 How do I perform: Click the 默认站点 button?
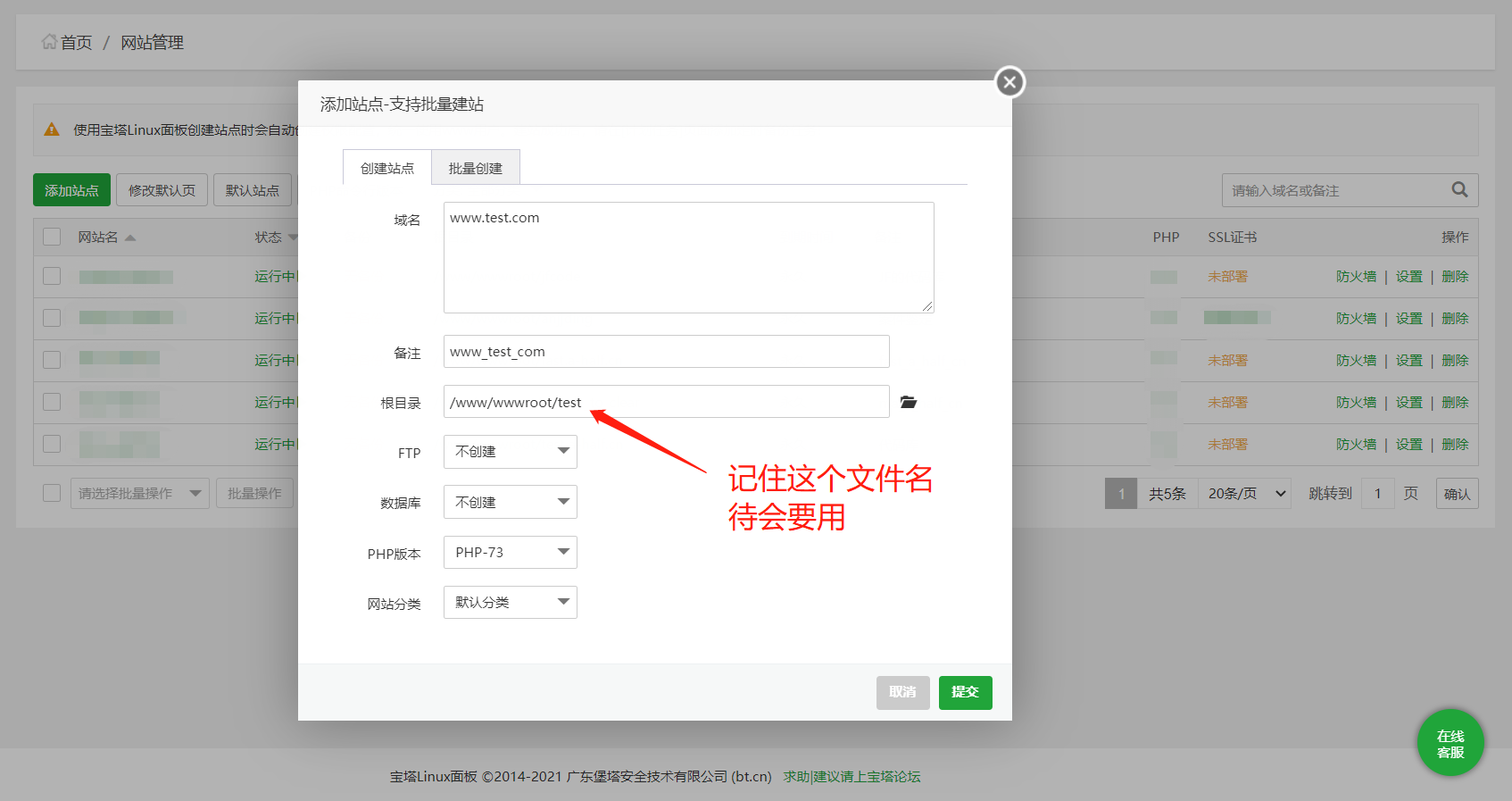tap(253, 190)
